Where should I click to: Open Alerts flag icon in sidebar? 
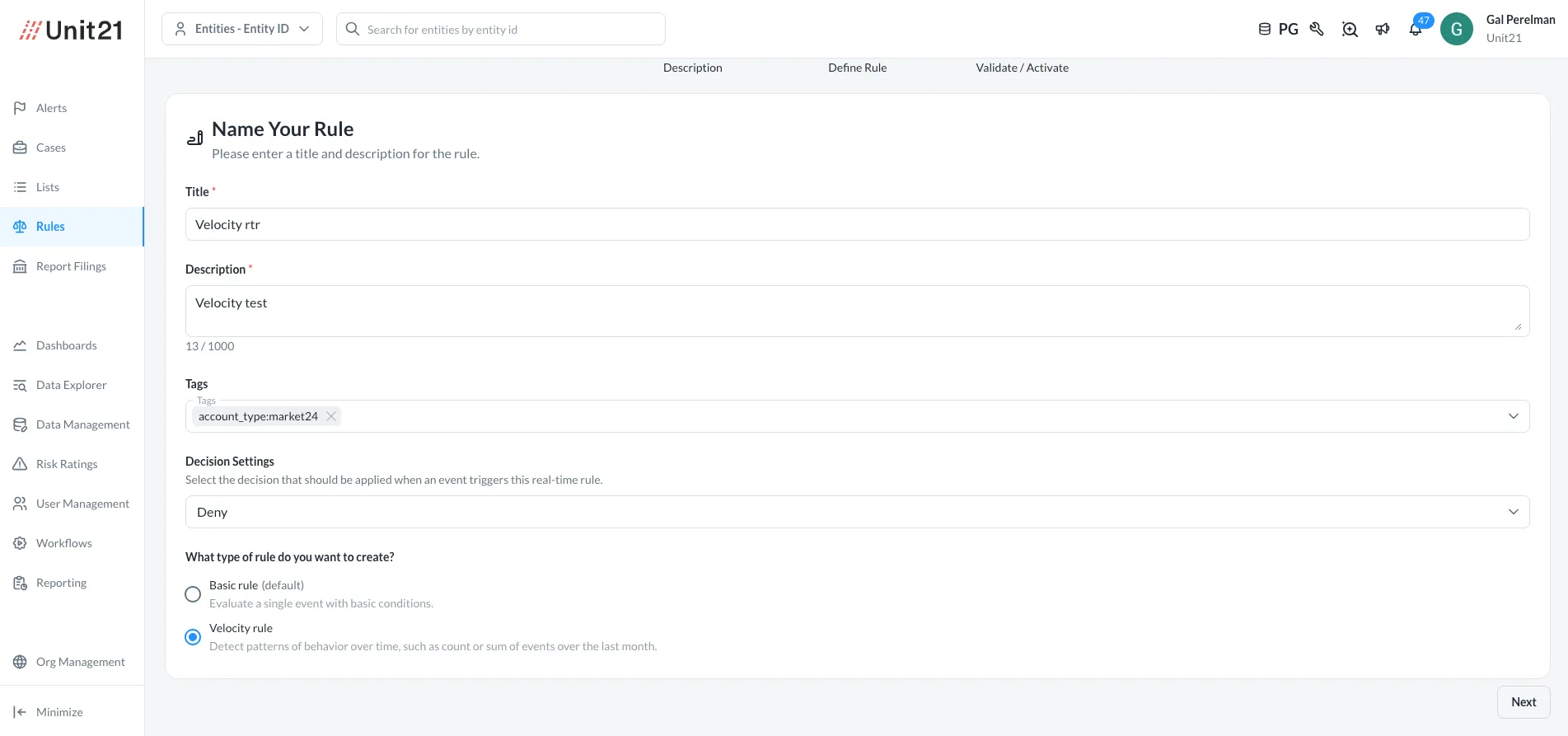pos(20,108)
